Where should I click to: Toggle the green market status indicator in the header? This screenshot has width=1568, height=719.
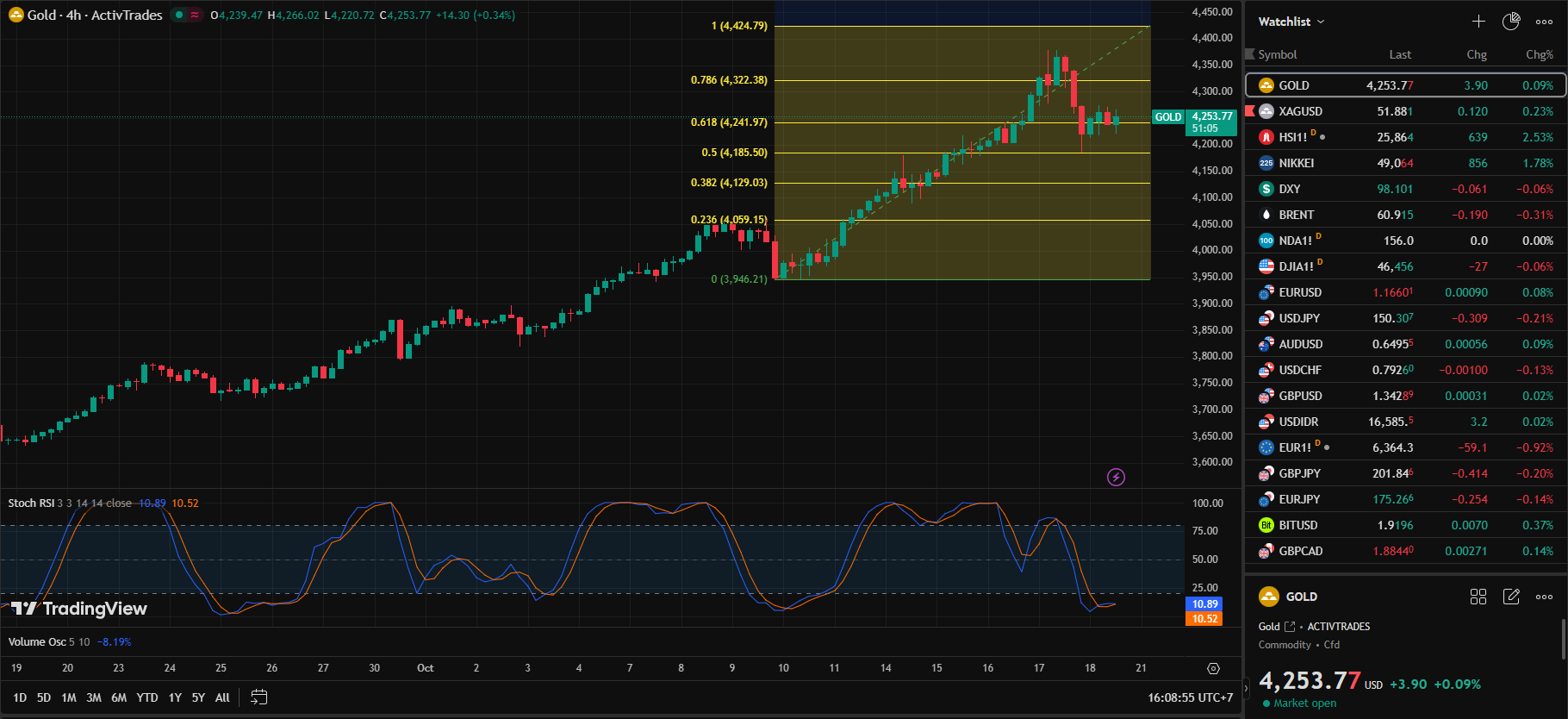tap(179, 15)
